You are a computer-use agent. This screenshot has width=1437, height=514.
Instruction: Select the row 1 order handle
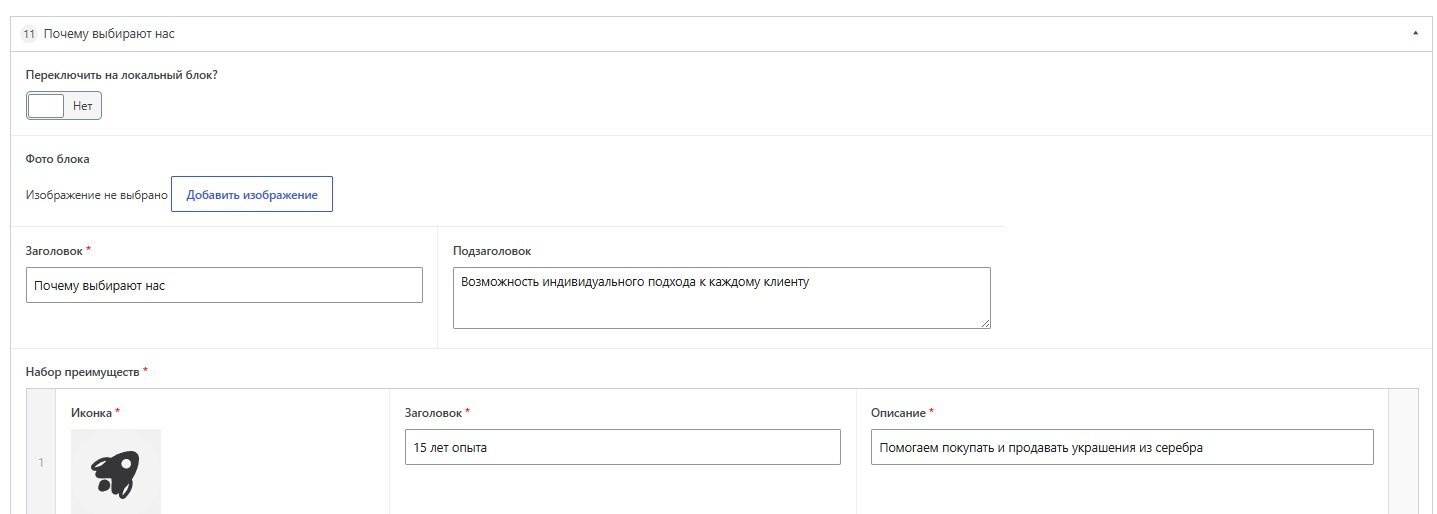[41, 462]
